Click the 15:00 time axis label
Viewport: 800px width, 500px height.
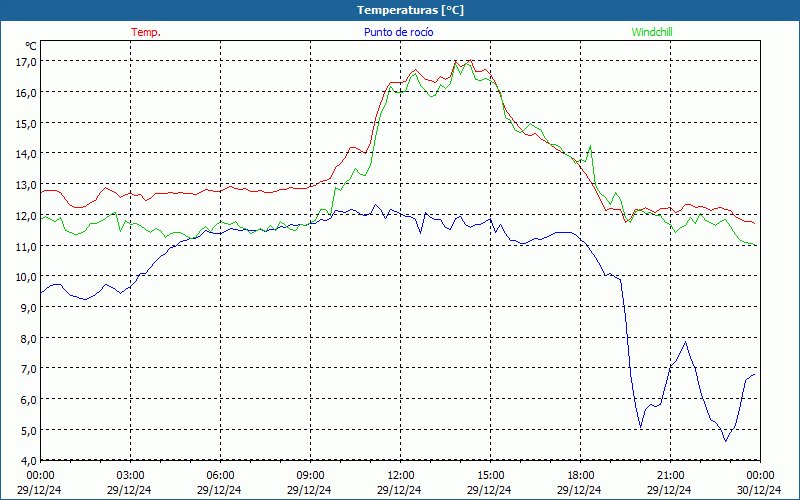pos(490,476)
